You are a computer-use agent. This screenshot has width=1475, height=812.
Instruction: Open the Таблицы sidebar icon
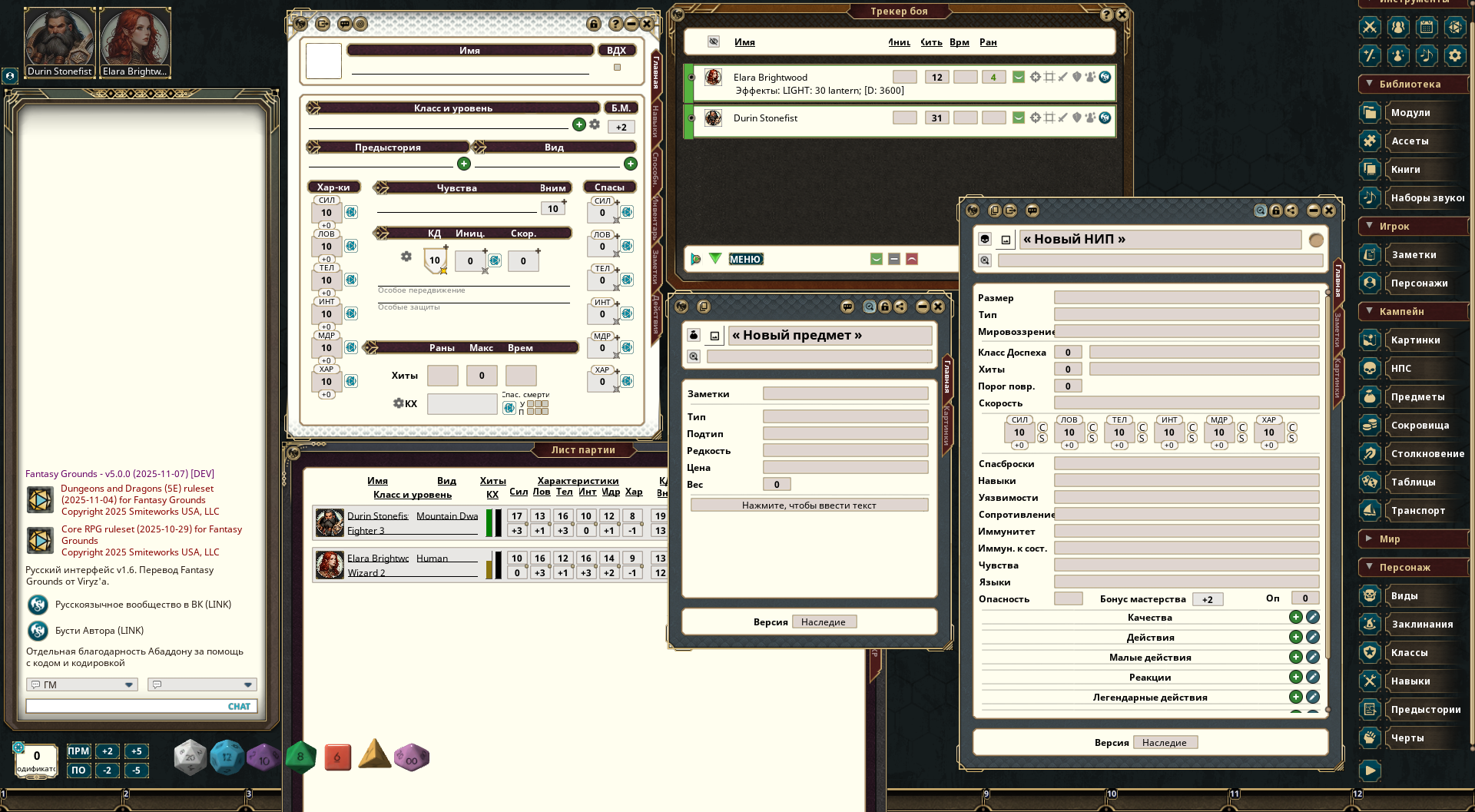1370,482
